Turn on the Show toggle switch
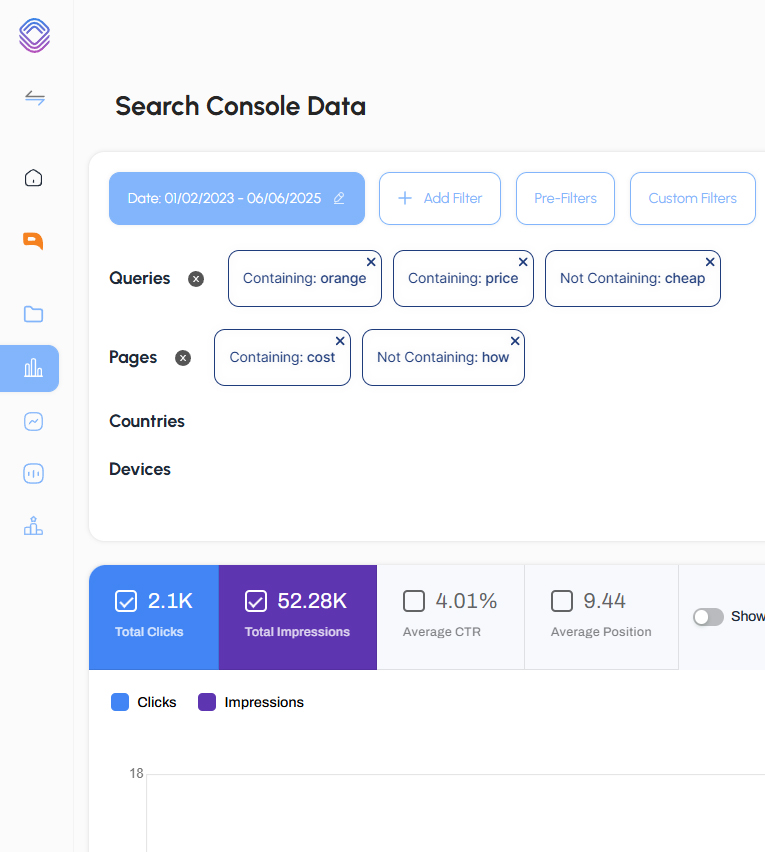The image size is (765, 852). pyautogui.click(x=708, y=617)
